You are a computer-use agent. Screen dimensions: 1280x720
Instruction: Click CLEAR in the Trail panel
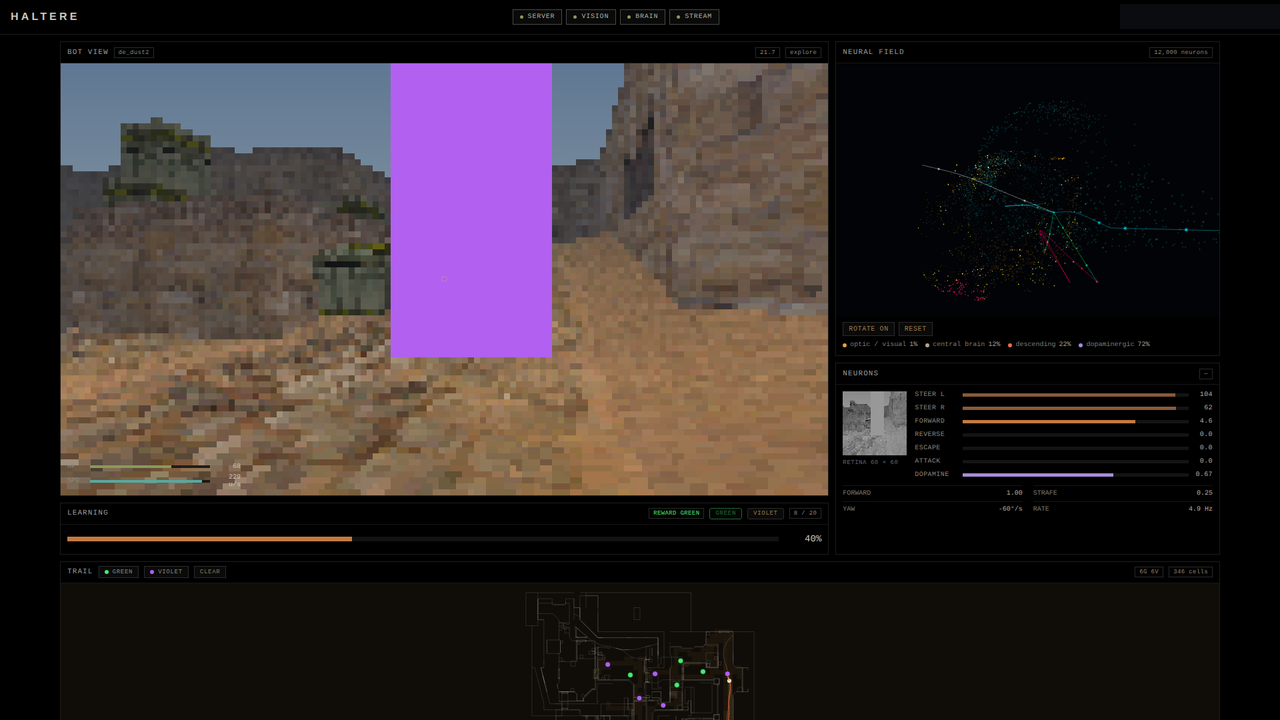[x=210, y=572]
